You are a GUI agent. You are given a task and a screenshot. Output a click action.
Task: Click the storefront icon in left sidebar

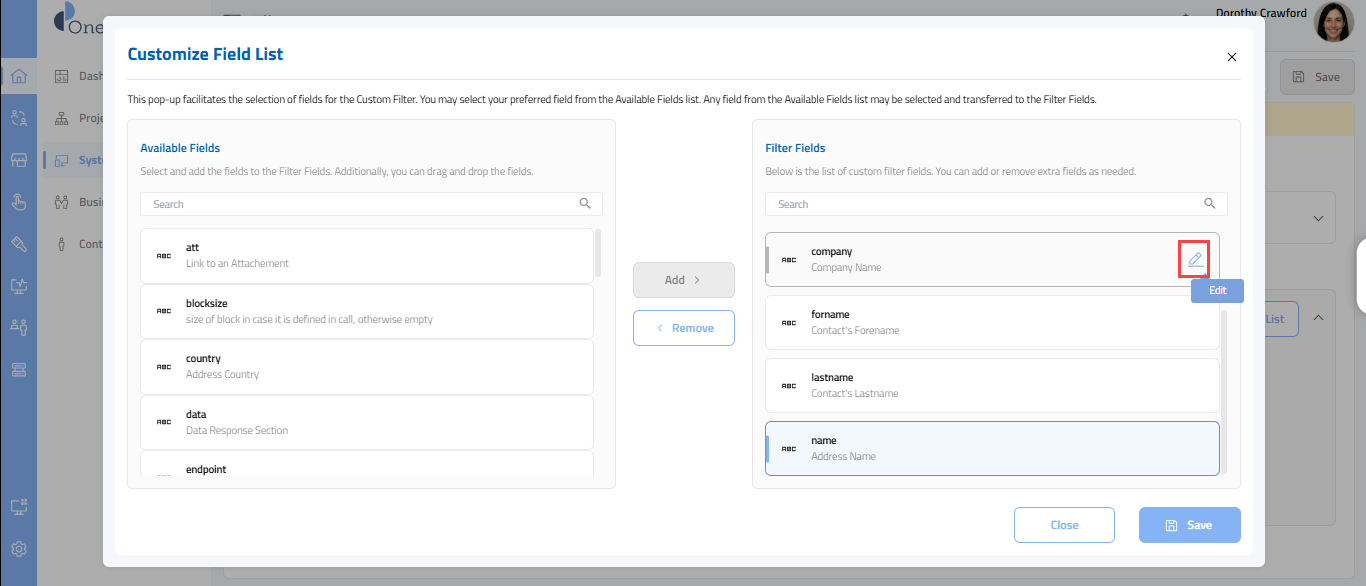coord(18,160)
